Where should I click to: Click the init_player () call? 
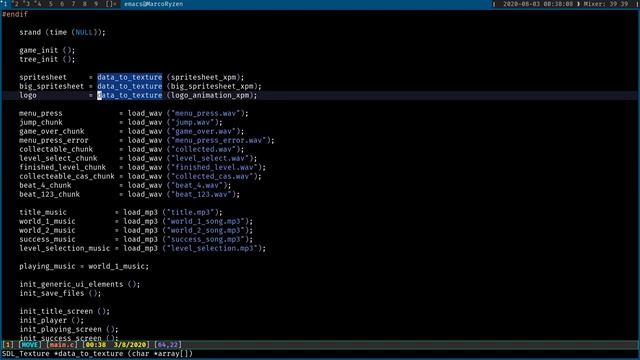click(x=51, y=320)
